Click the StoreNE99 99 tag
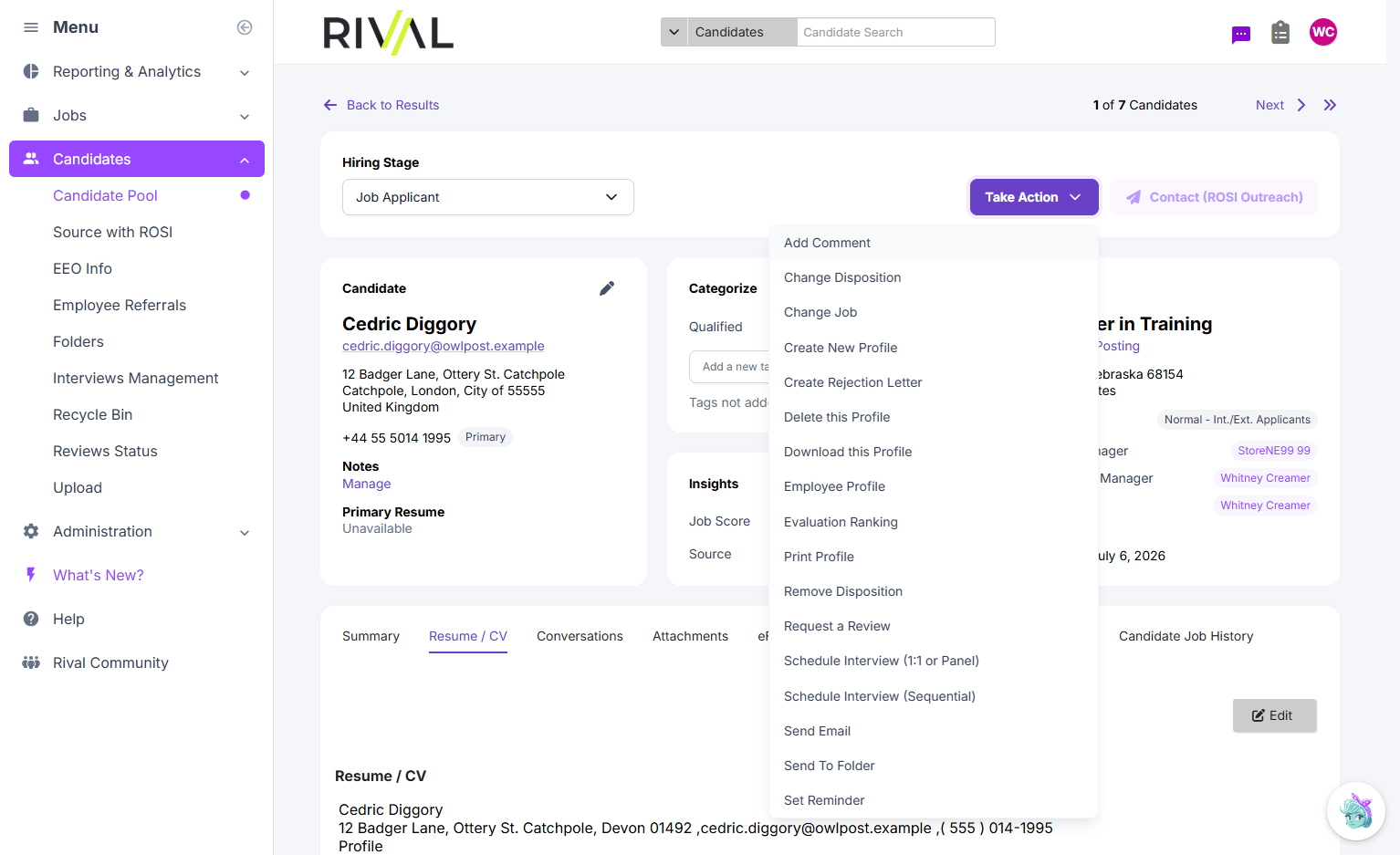The height and width of the screenshot is (855, 1400). [1274, 451]
